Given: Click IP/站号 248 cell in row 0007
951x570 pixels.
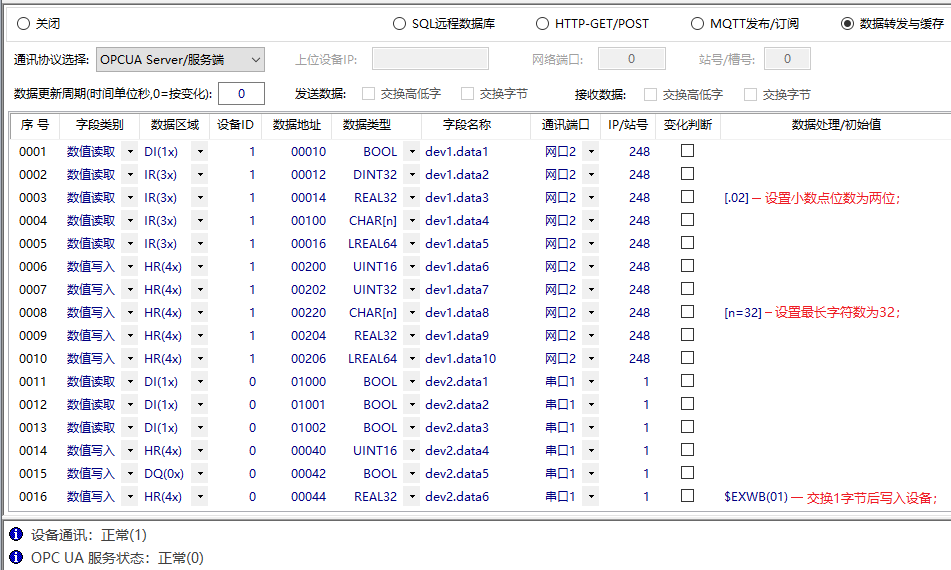Looking at the screenshot, I should tap(639, 289).
